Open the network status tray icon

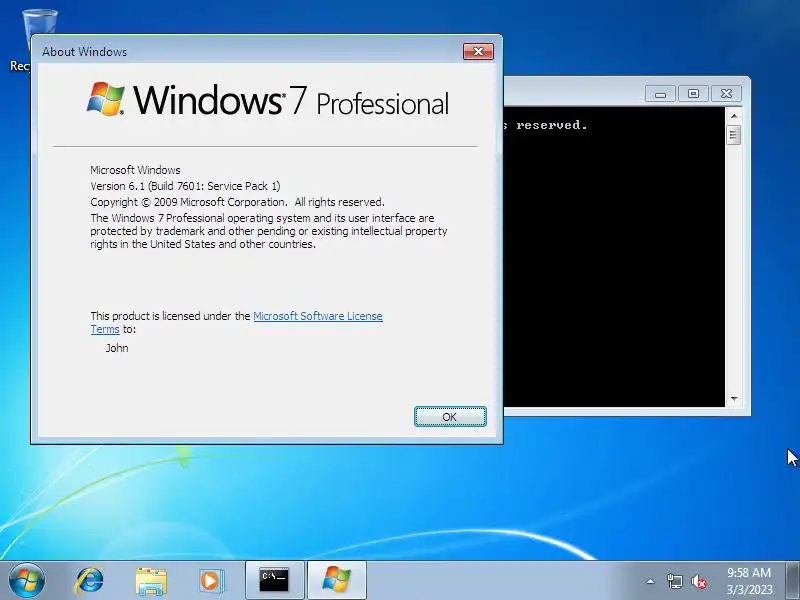coord(674,581)
